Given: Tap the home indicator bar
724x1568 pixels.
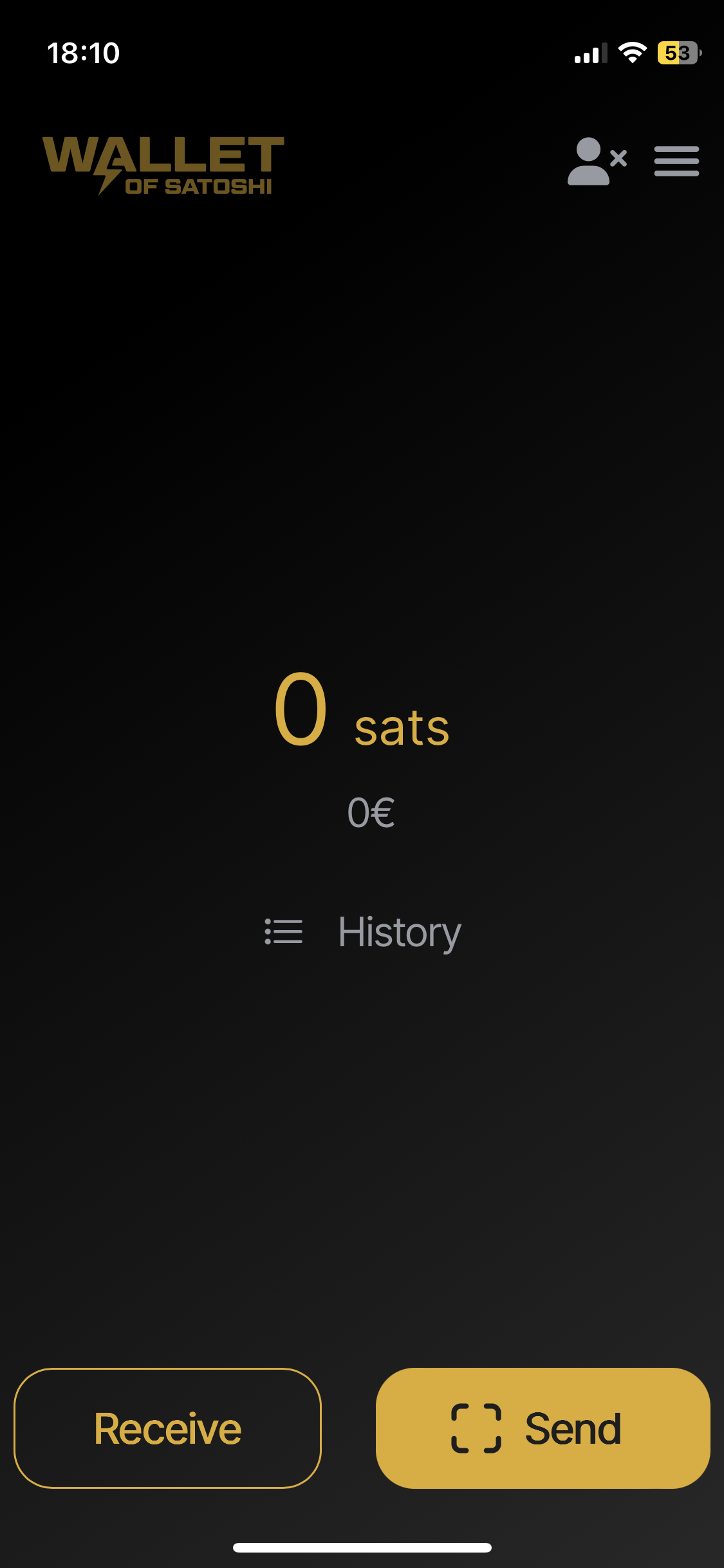Looking at the screenshot, I should pos(362,1547).
